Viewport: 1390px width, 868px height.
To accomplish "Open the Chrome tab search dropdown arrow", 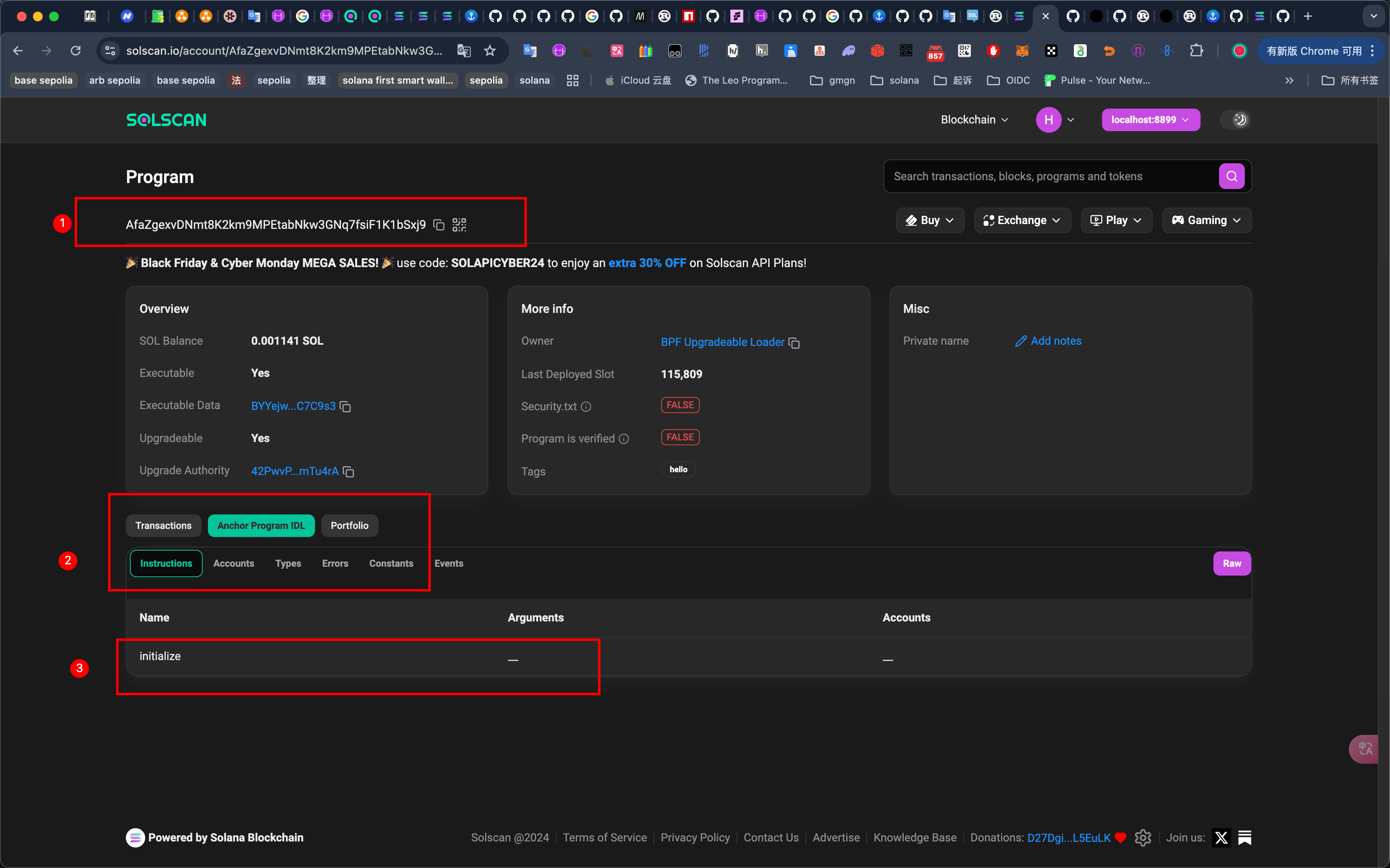I will [x=1374, y=16].
